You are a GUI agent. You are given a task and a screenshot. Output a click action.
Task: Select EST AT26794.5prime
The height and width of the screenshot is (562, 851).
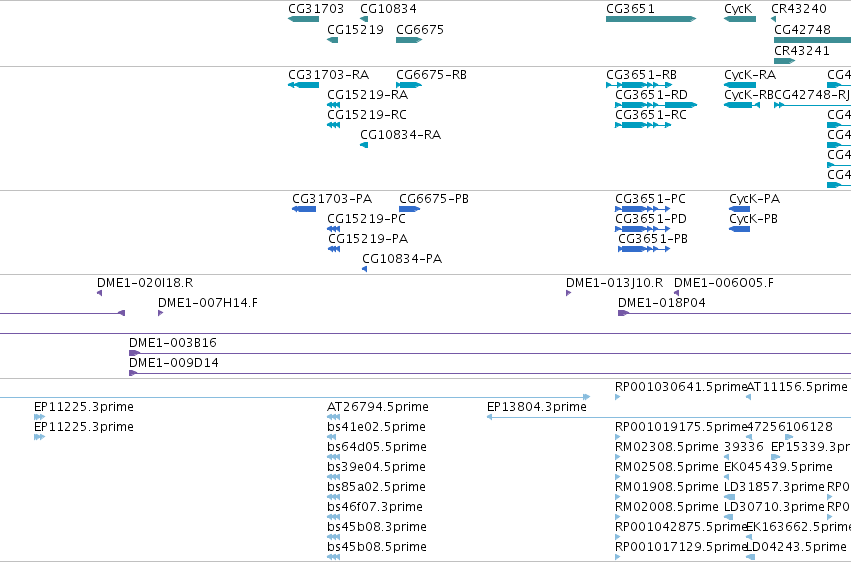coord(378,407)
